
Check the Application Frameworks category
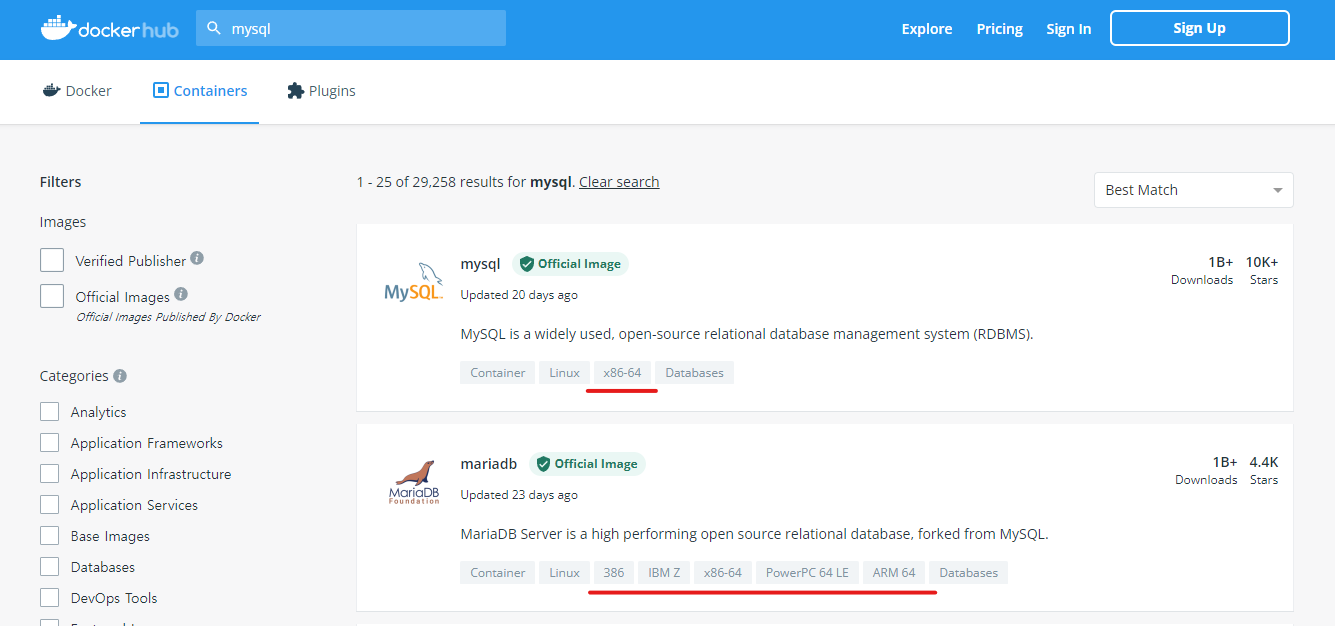(50, 443)
